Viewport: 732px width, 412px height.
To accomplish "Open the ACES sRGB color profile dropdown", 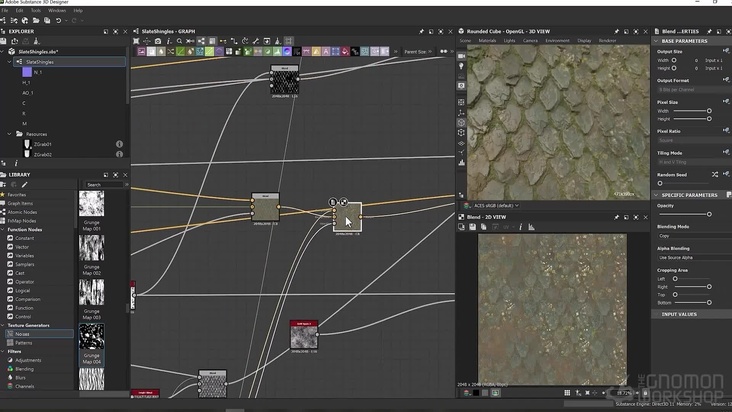I will (496, 205).
